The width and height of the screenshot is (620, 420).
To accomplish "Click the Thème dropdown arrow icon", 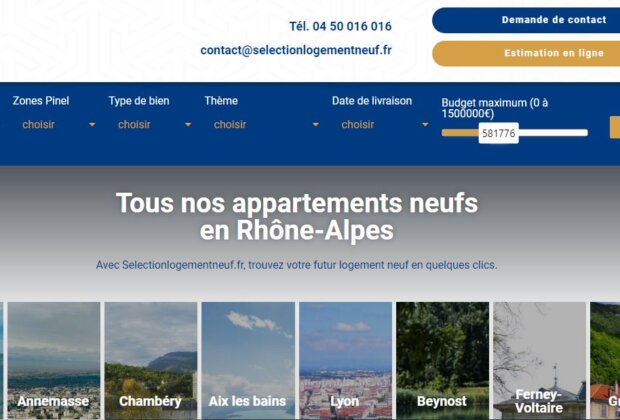I will (x=316, y=125).
